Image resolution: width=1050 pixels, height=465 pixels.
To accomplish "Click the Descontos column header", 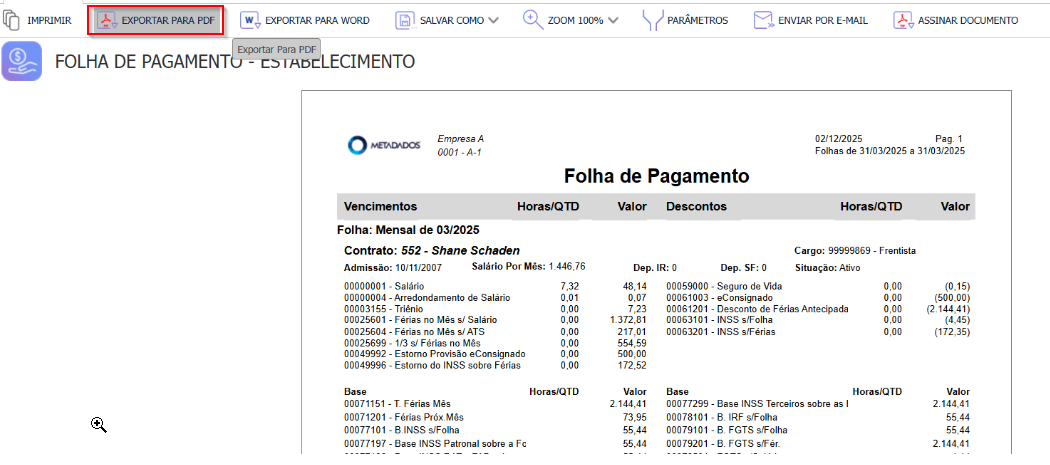I will click(699, 207).
